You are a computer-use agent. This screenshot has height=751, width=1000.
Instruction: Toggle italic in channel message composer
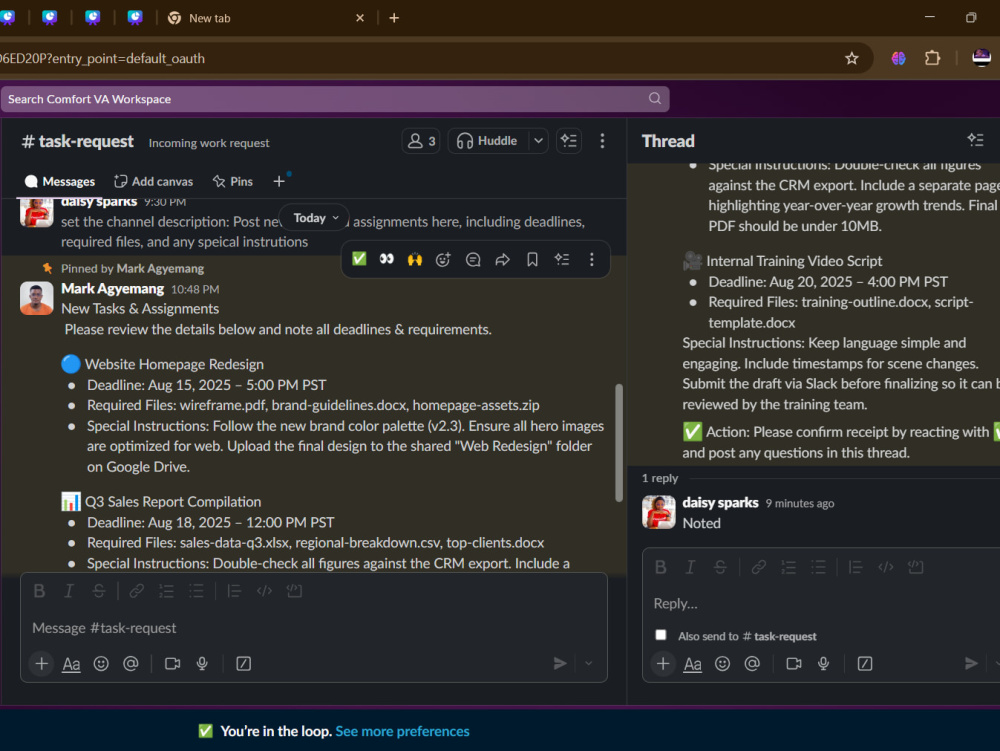pyautogui.click(x=69, y=591)
